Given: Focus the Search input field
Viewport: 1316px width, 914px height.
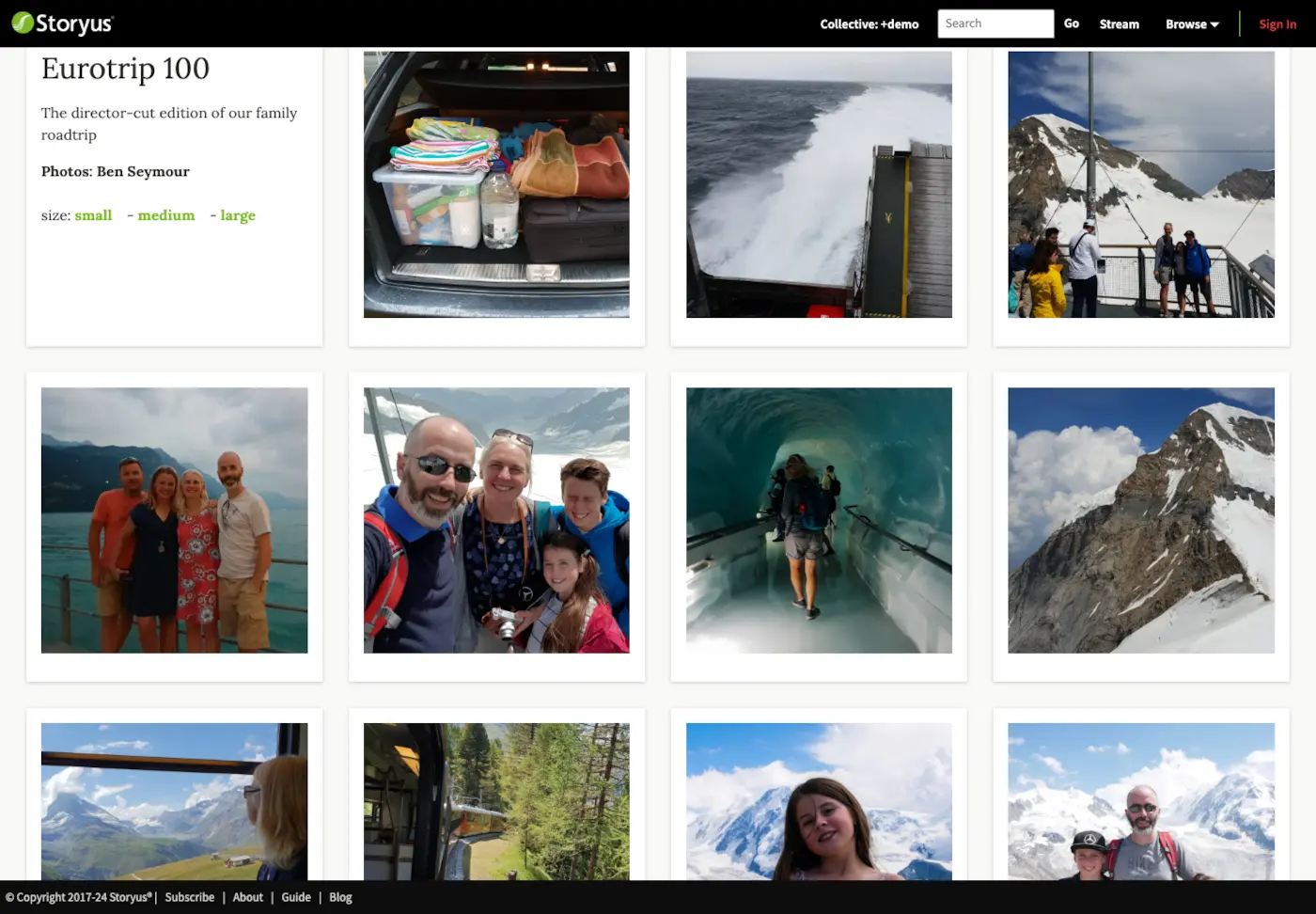Looking at the screenshot, I should (995, 24).
